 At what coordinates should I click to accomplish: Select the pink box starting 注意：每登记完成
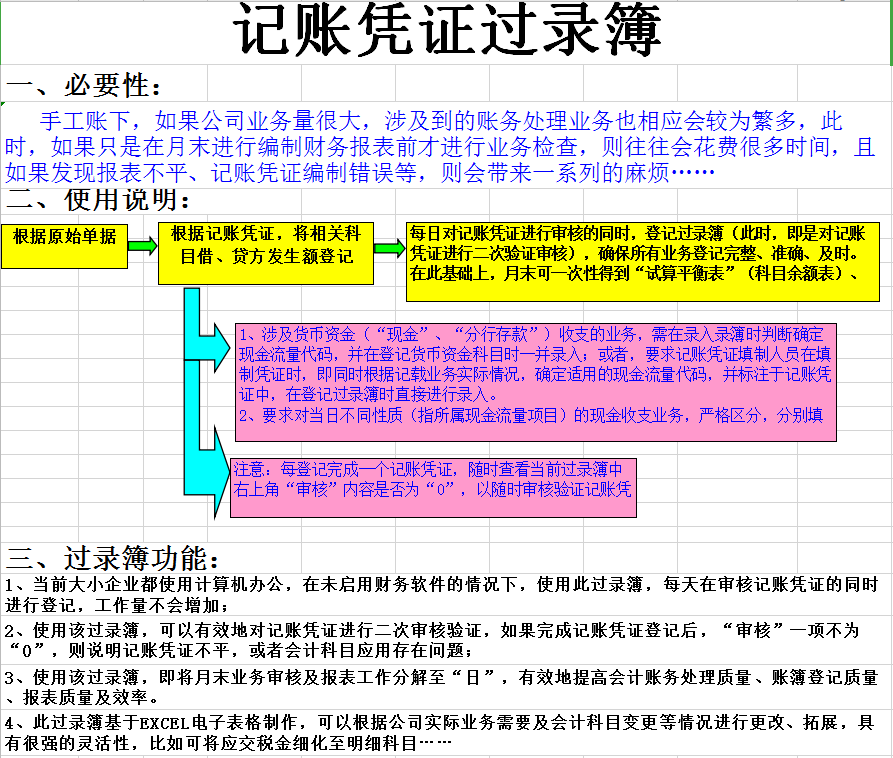pos(433,488)
